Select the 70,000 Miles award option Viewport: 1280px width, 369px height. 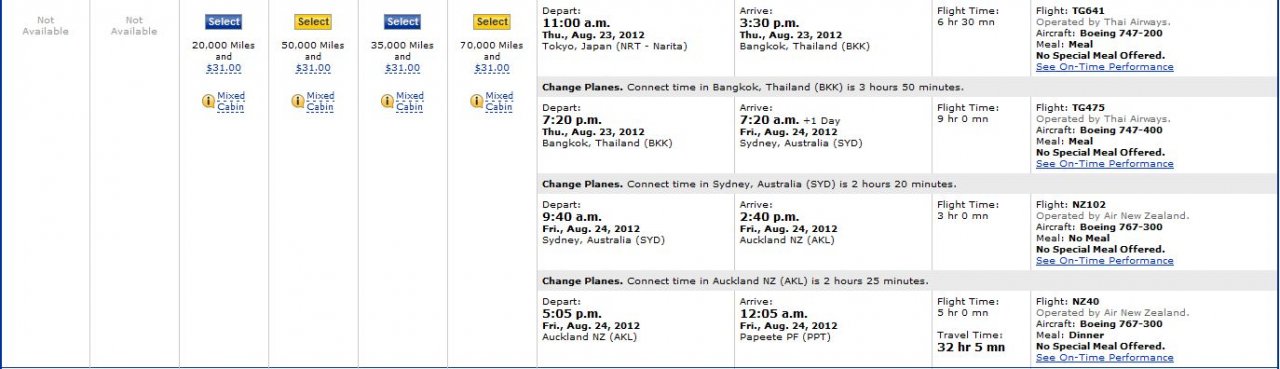click(x=492, y=22)
